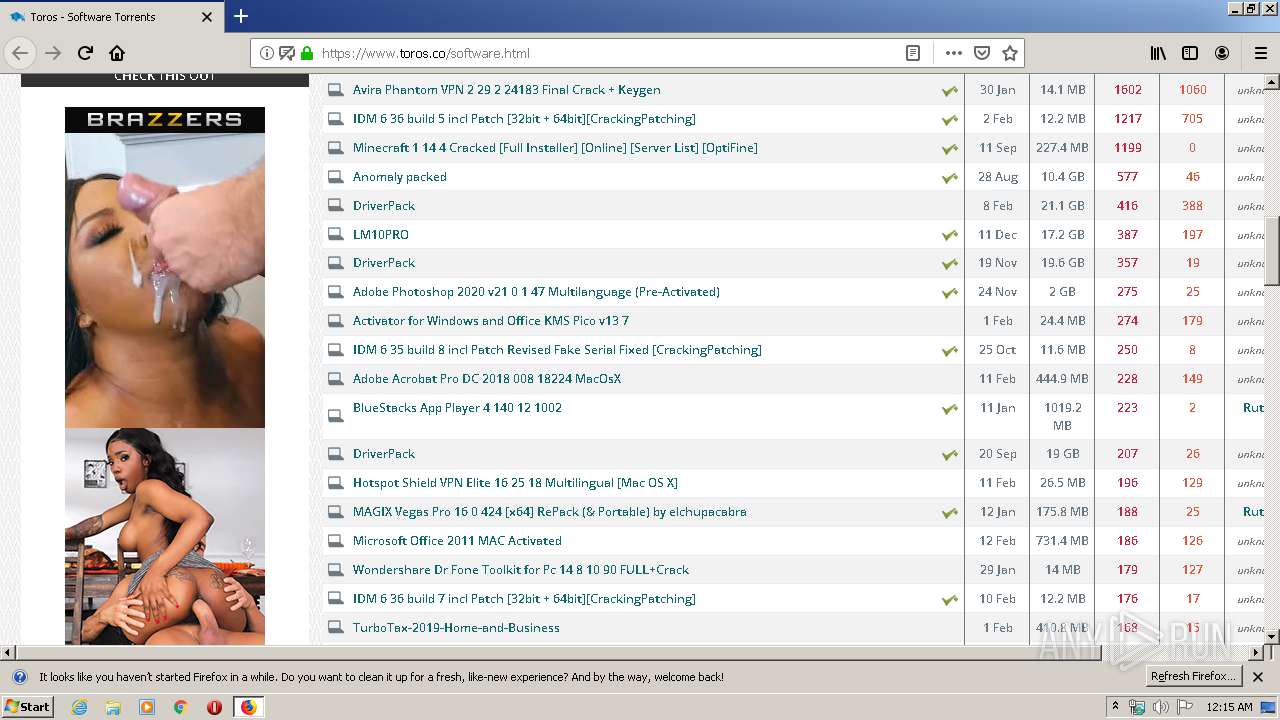Image resolution: width=1280 pixels, height=720 pixels.
Task: Launch Windows Media Player from the taskbar
Action: pos(147,707)
